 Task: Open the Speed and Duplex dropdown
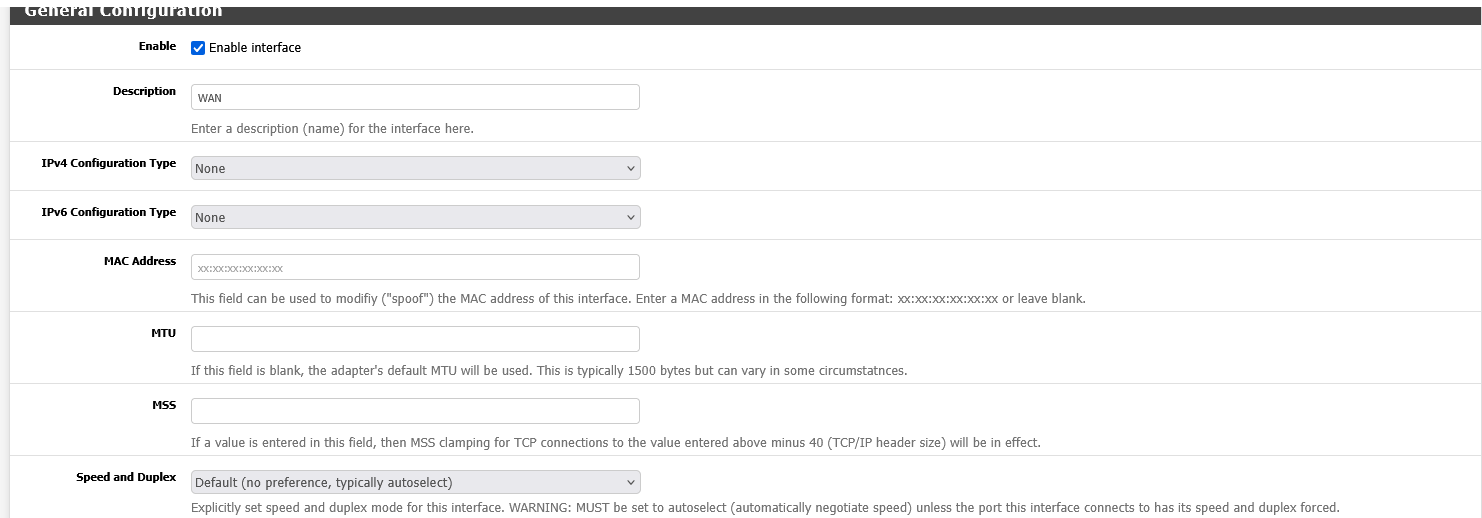click(x=415, y=482)
